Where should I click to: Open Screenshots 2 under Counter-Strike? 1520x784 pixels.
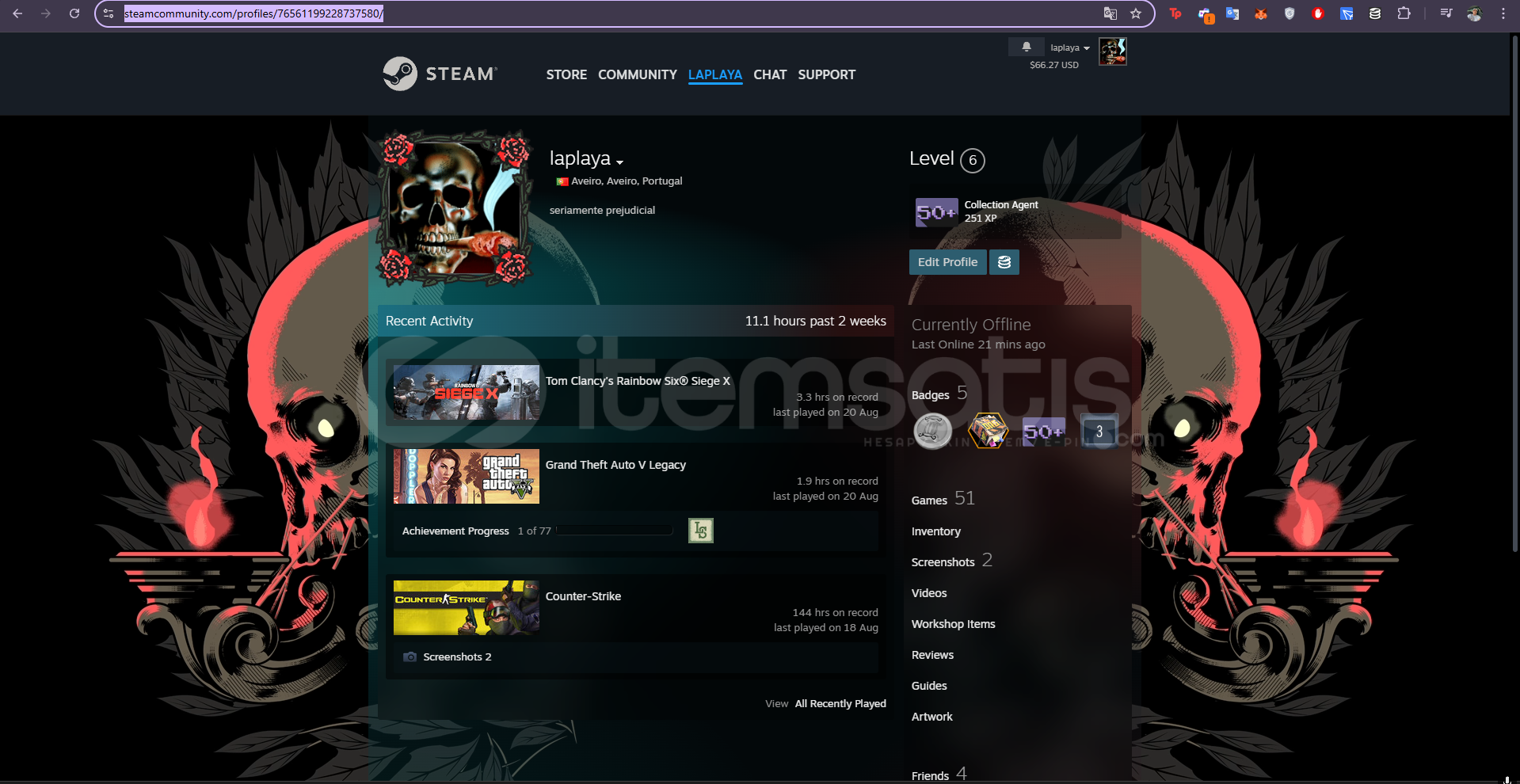457,657
